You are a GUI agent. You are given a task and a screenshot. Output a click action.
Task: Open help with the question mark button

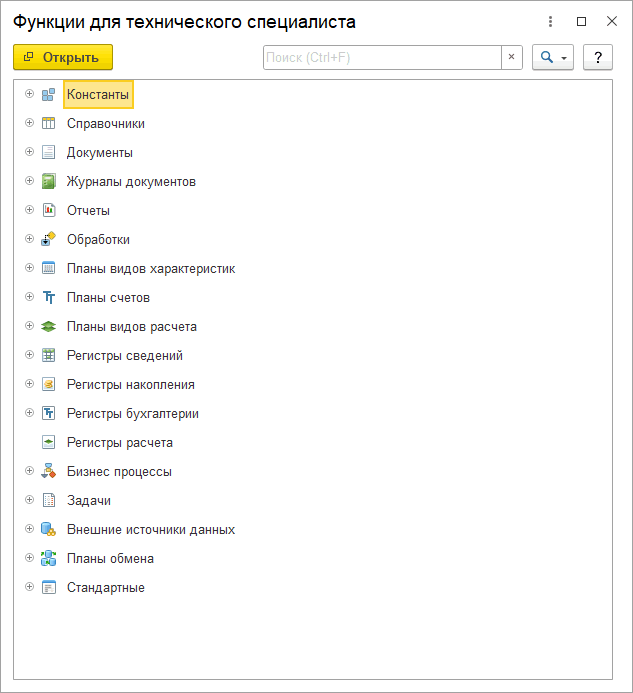point(598,57)
